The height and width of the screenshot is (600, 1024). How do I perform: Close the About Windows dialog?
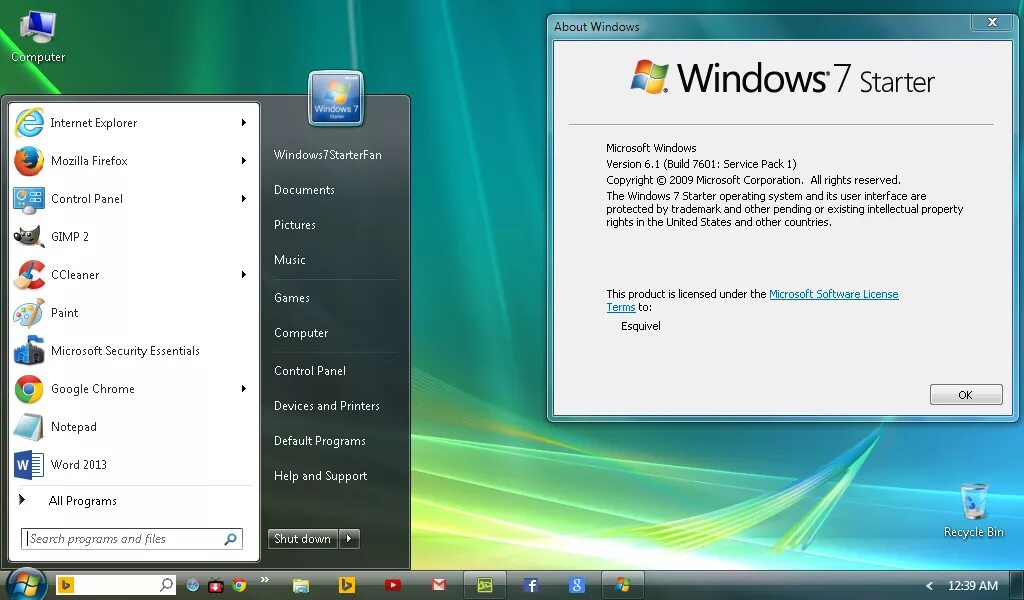click(x=992, y=22)
